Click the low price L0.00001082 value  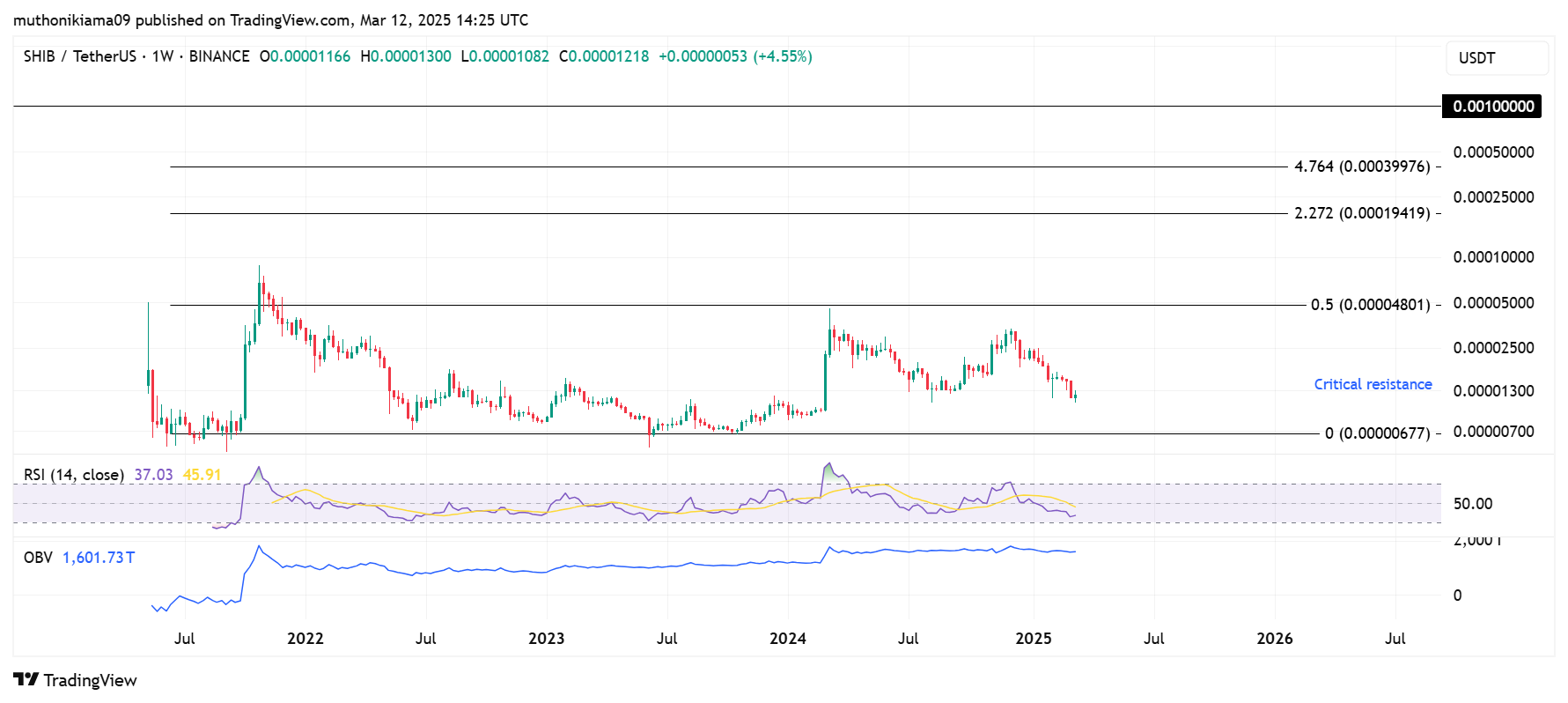[505, 56]
